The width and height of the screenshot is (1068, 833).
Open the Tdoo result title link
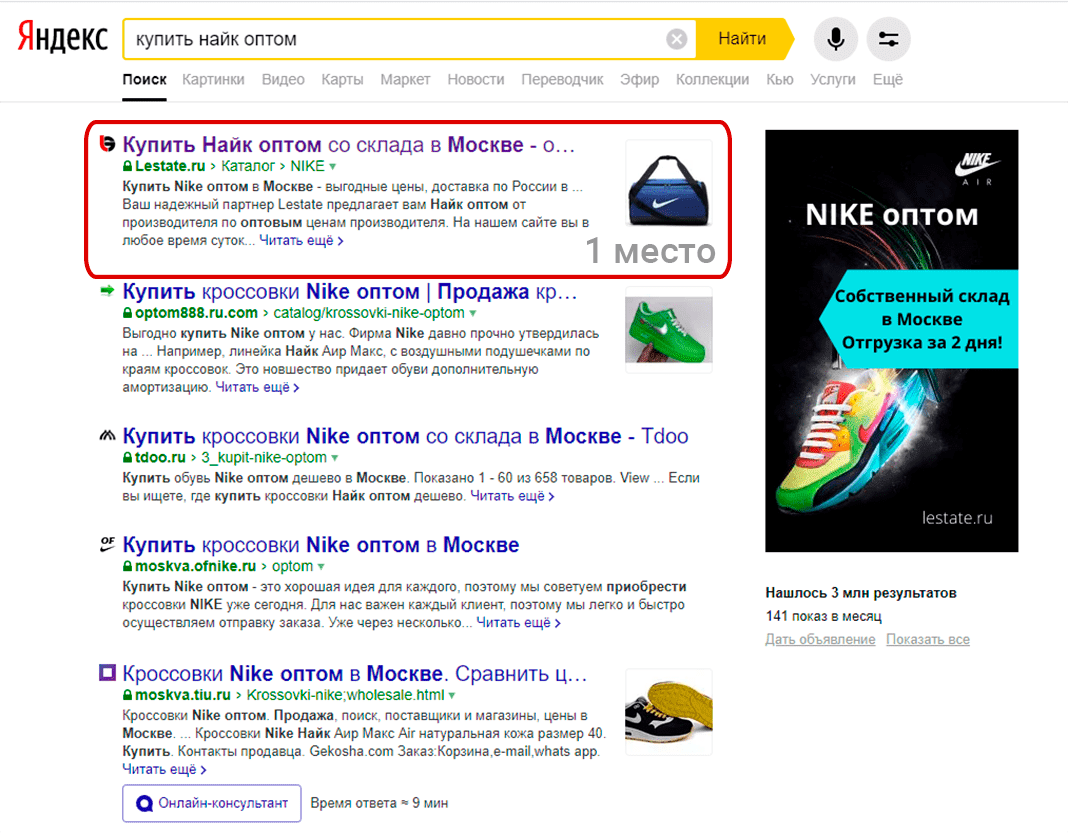[405, 436]
